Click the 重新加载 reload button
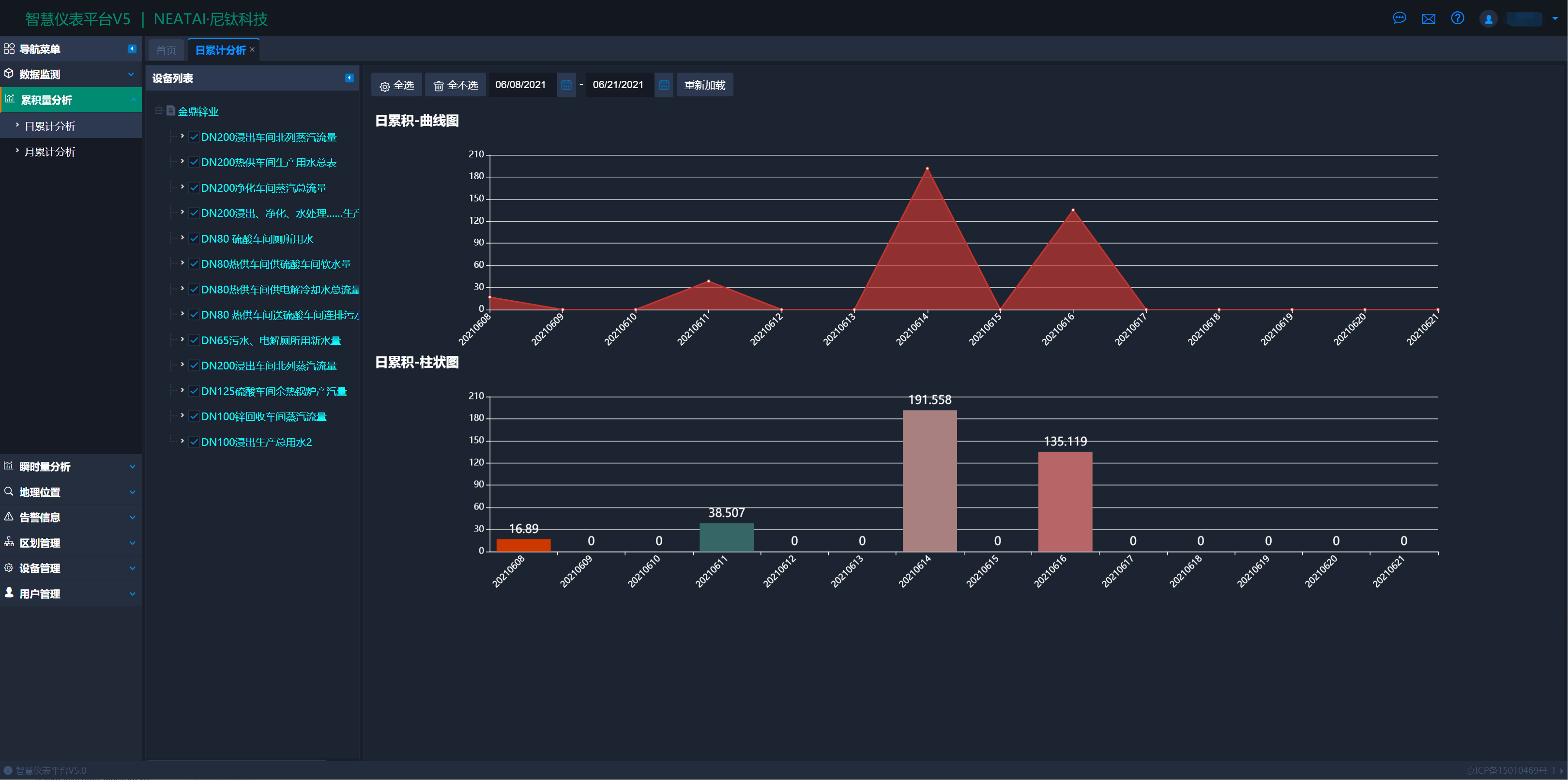This screenshot has height=780, width=1568. pos(704,85)
